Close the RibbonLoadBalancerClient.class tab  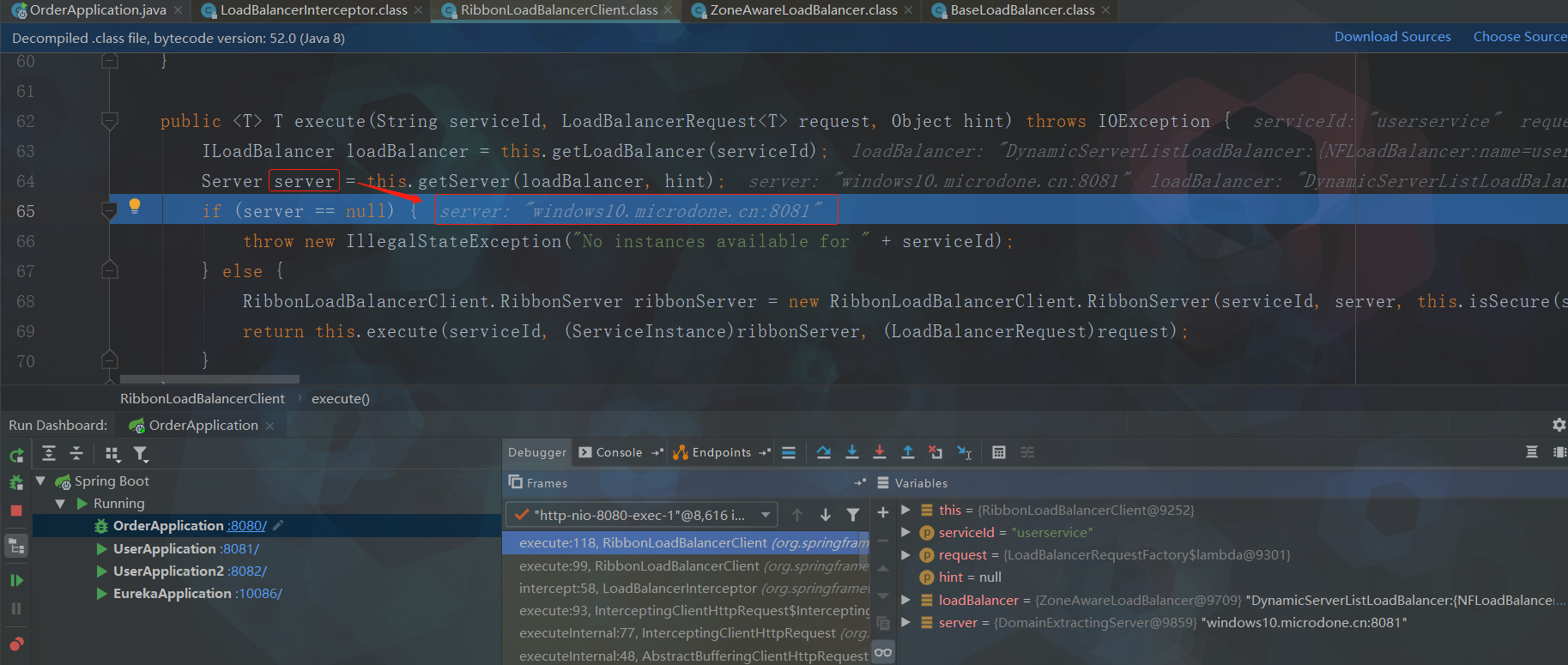[668, 10]
